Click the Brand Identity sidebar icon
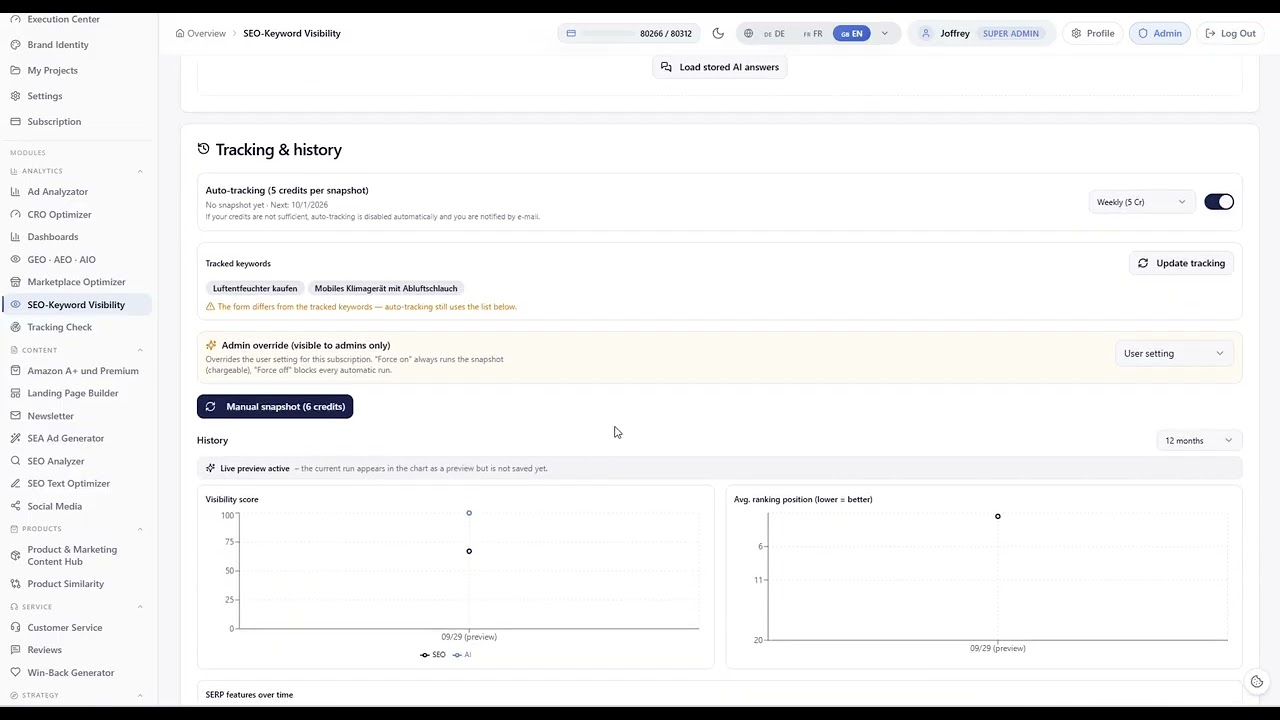 tap(16, 45)
